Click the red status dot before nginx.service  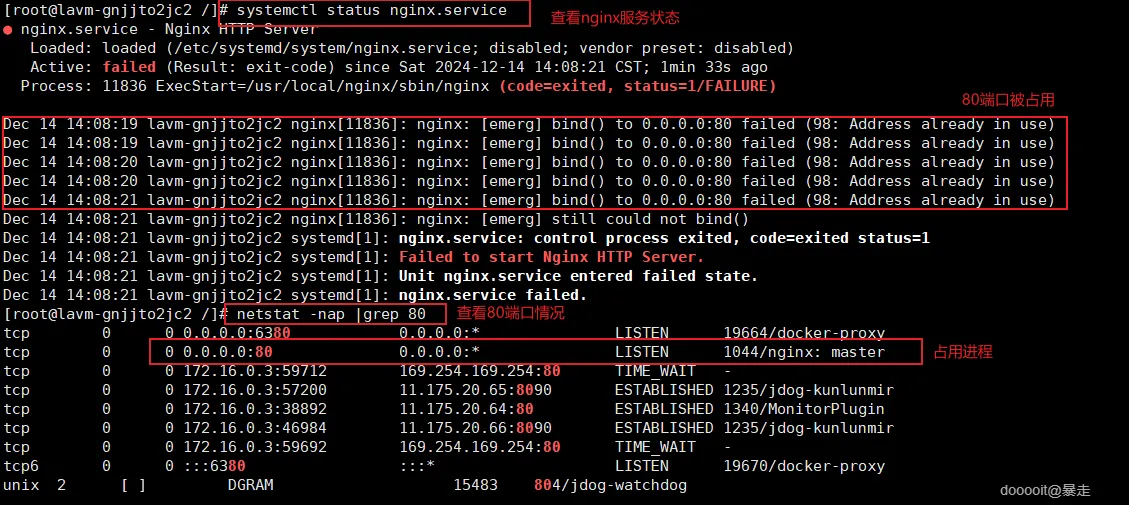coord(7,30)
